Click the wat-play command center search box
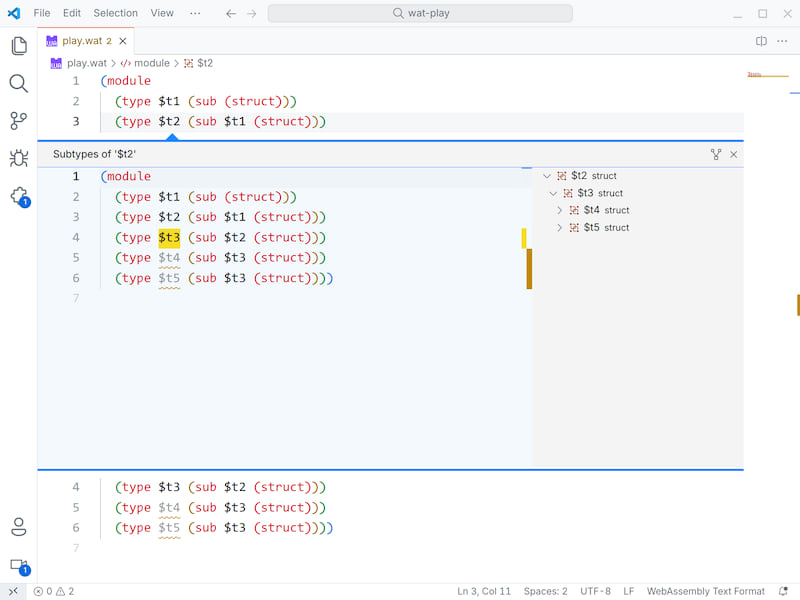800x600 pixels. click(x=420, y=13)
